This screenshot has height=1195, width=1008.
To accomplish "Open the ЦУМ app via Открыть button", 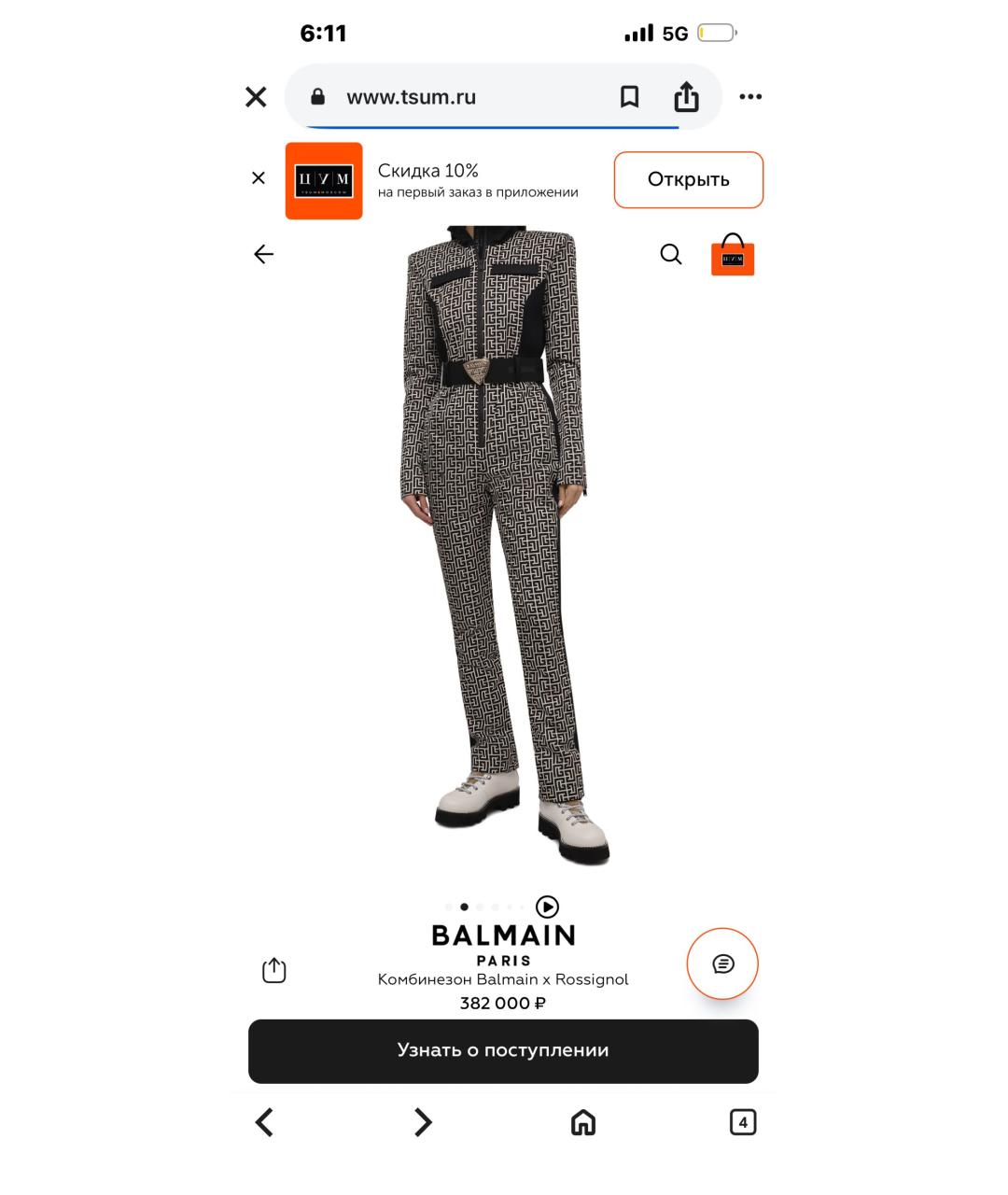I will 689,179.
